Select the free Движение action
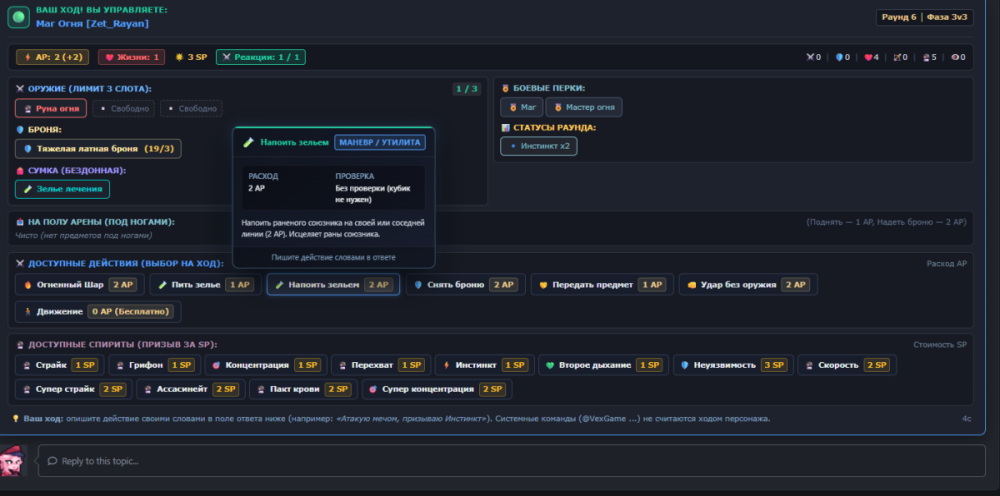This screenshot has width=1000, height=496. click(x=98, y=312)
